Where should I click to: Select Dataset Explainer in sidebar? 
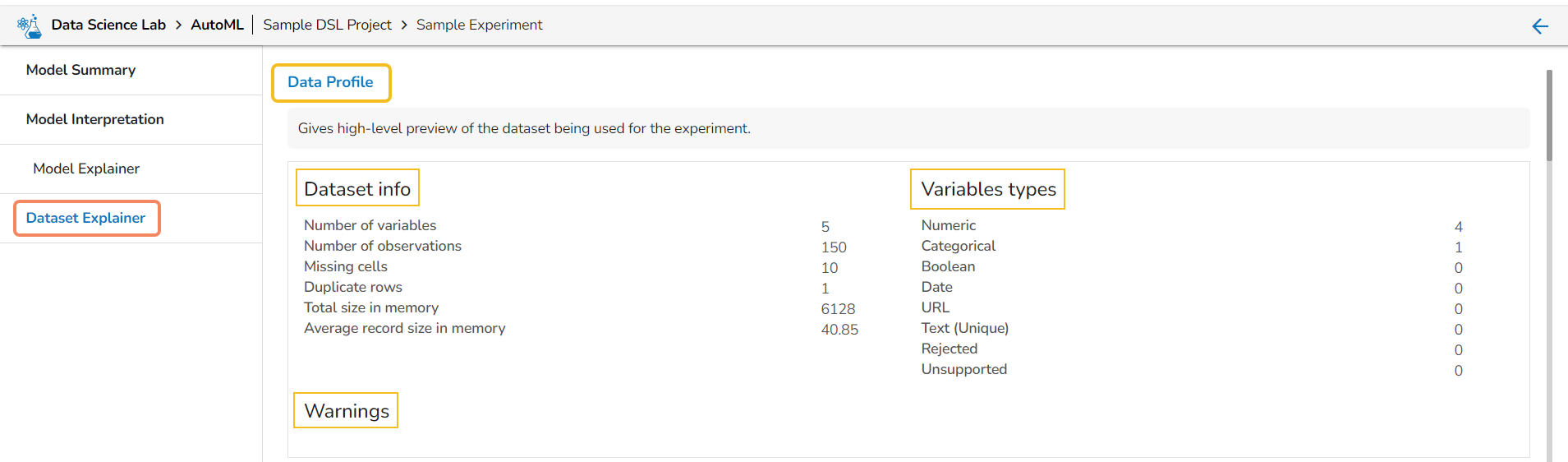point(85,218)
